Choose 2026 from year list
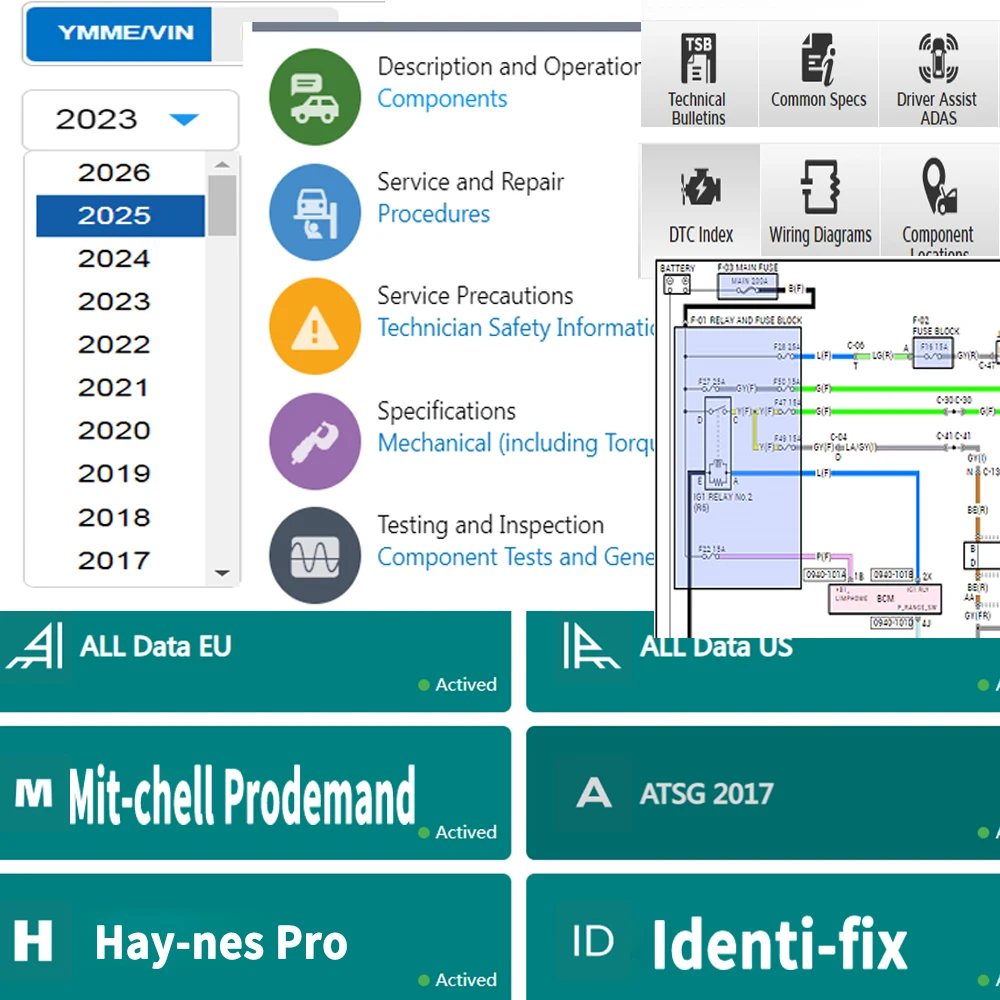This screenshot has height=1000, width=1000. 114,172
